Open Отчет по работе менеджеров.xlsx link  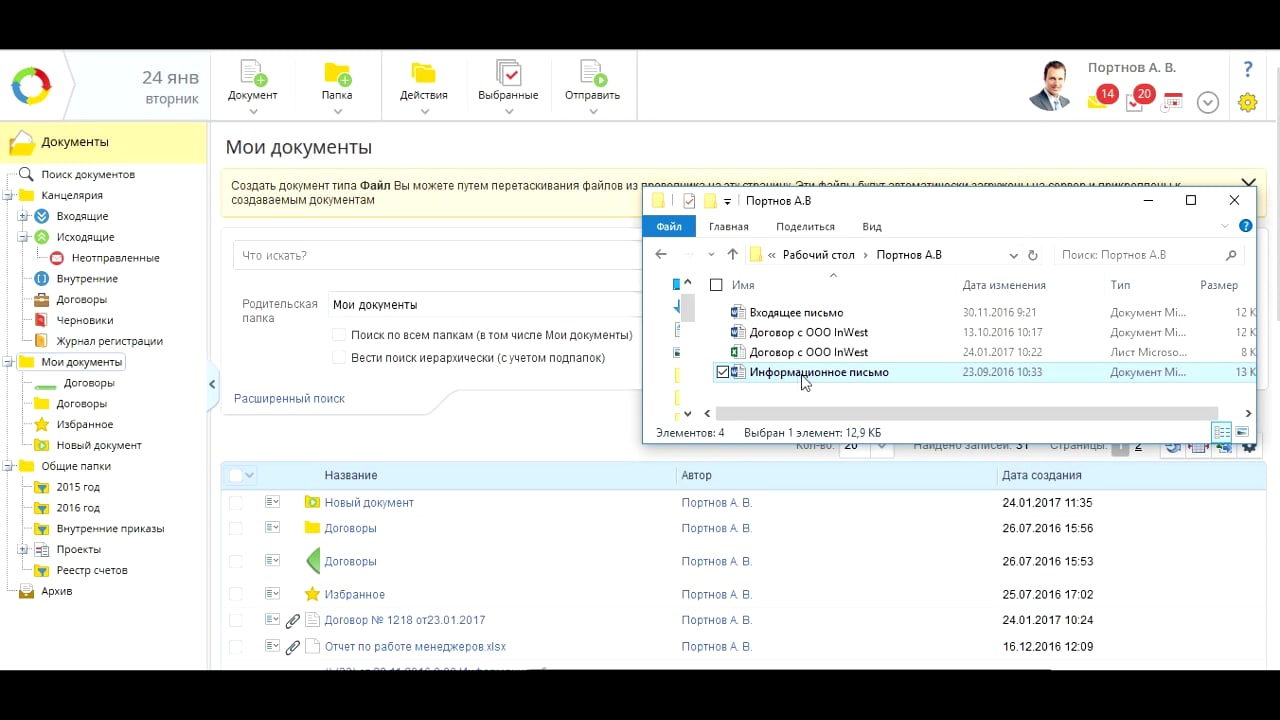[415, 646]
